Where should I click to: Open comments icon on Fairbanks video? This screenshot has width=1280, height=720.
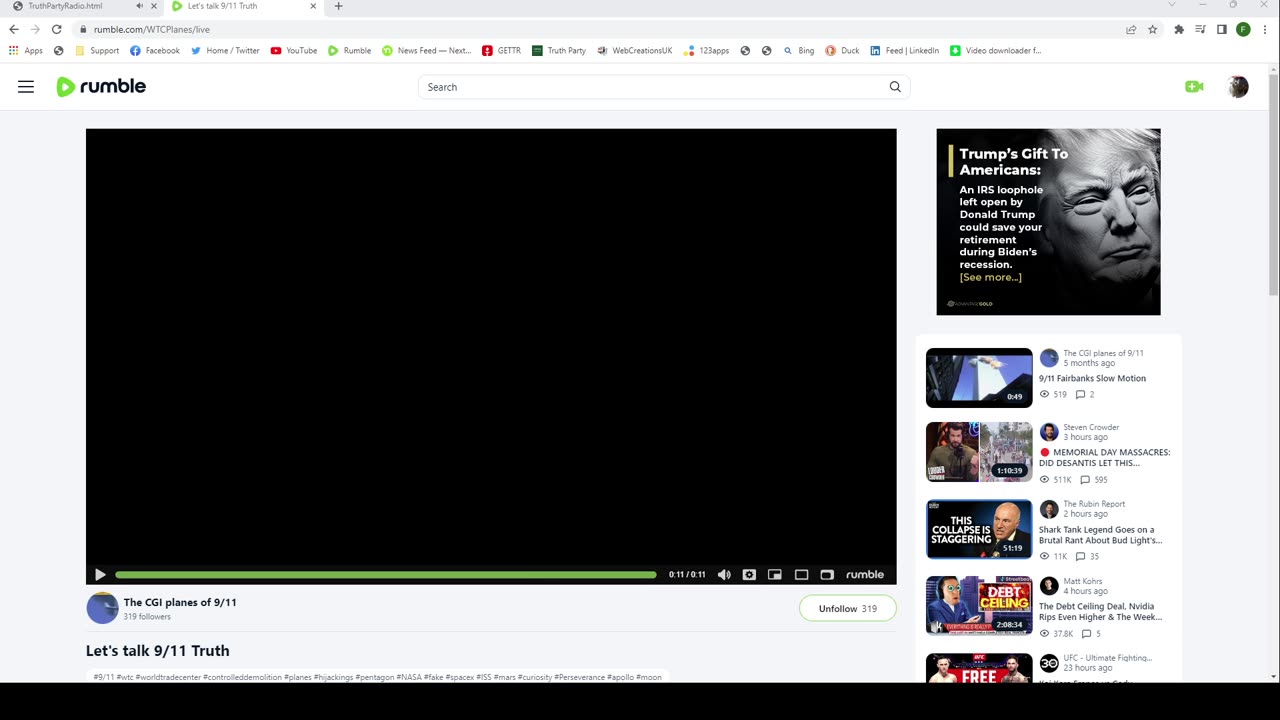tap(1080, 395)
